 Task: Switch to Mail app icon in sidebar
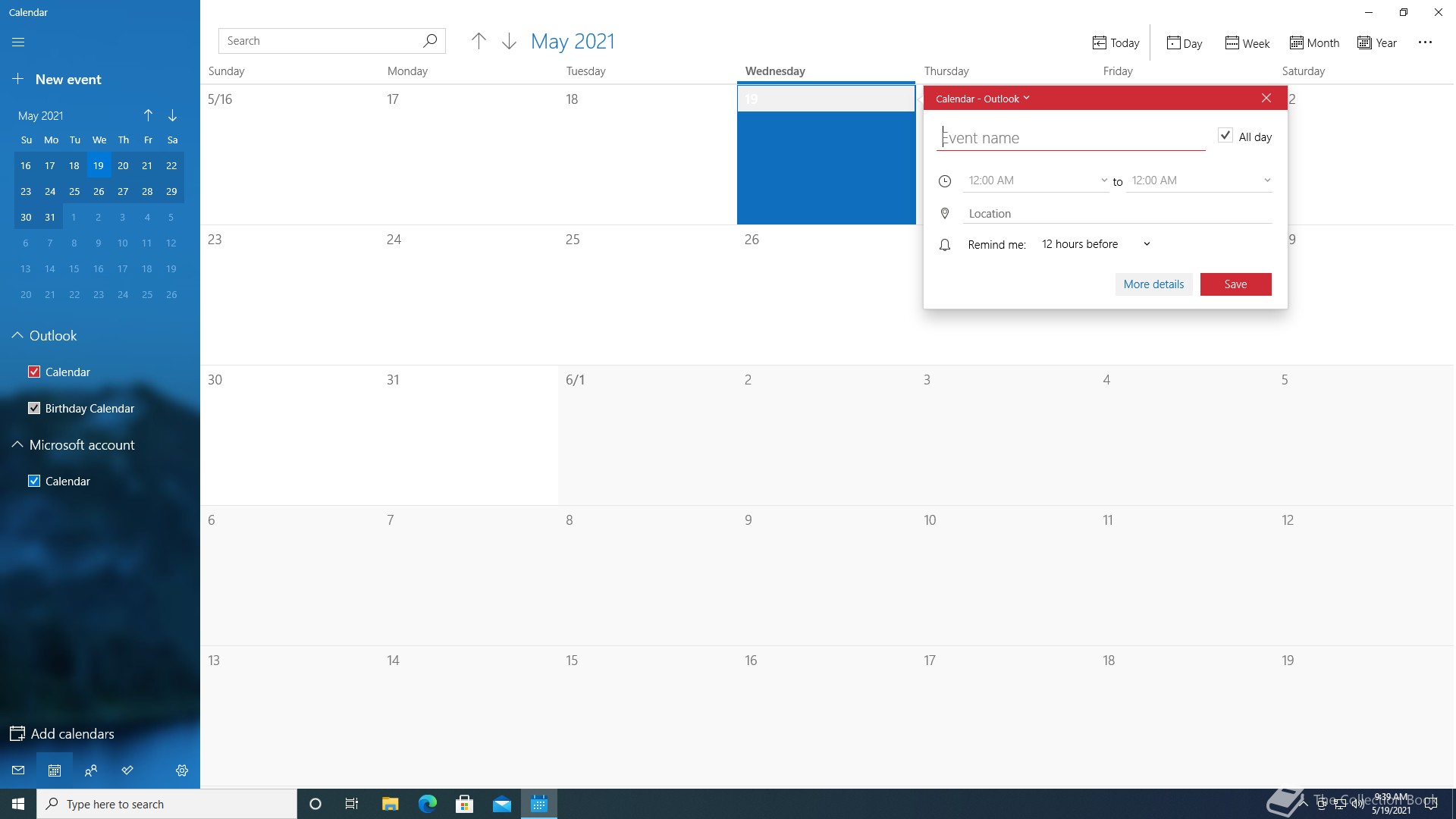(x=18, y=770)
